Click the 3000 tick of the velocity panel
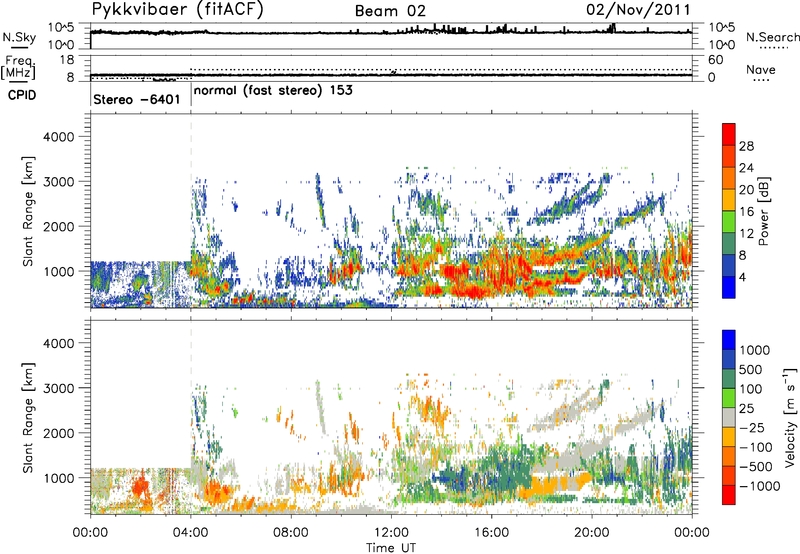 [x=58, y=388]
